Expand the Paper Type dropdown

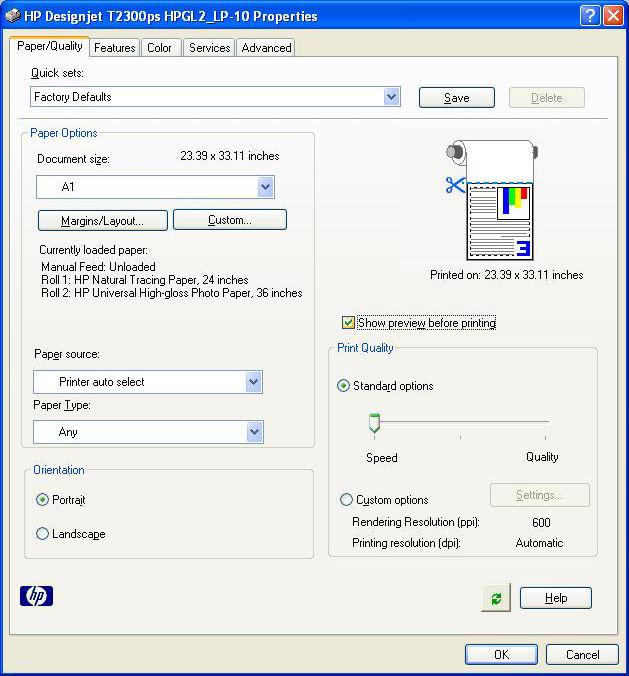(148, 432)
